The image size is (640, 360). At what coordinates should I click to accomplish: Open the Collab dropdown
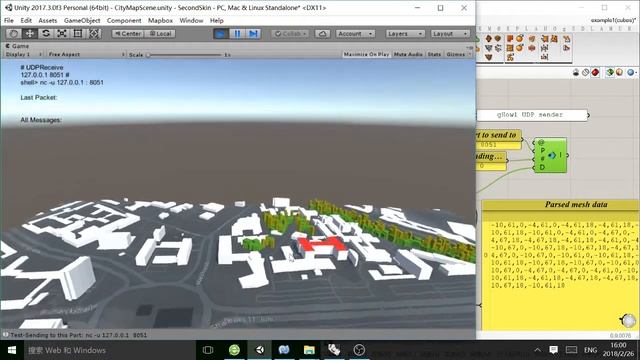pyautogui.click(x=290, y=33)
